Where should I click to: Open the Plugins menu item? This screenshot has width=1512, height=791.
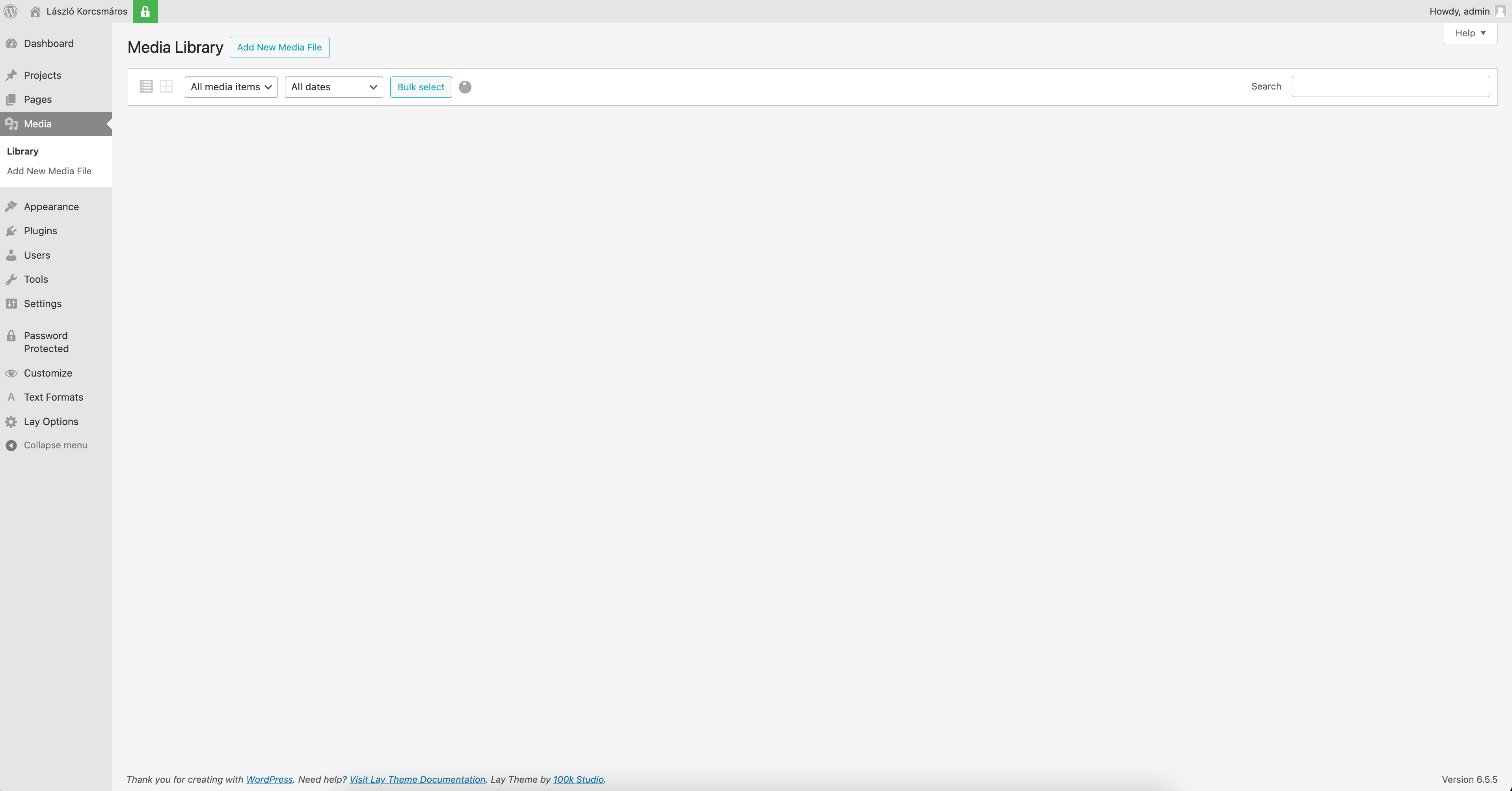tap(40, 231)
